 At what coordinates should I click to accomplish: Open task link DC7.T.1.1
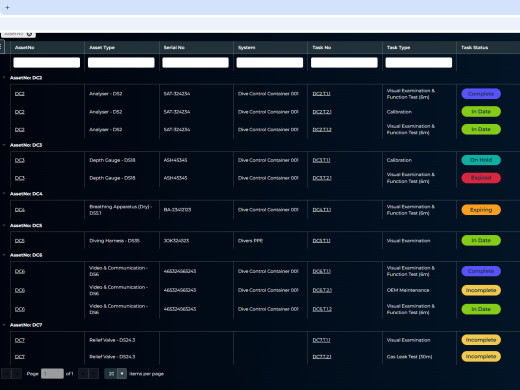[x=321, y=340]
